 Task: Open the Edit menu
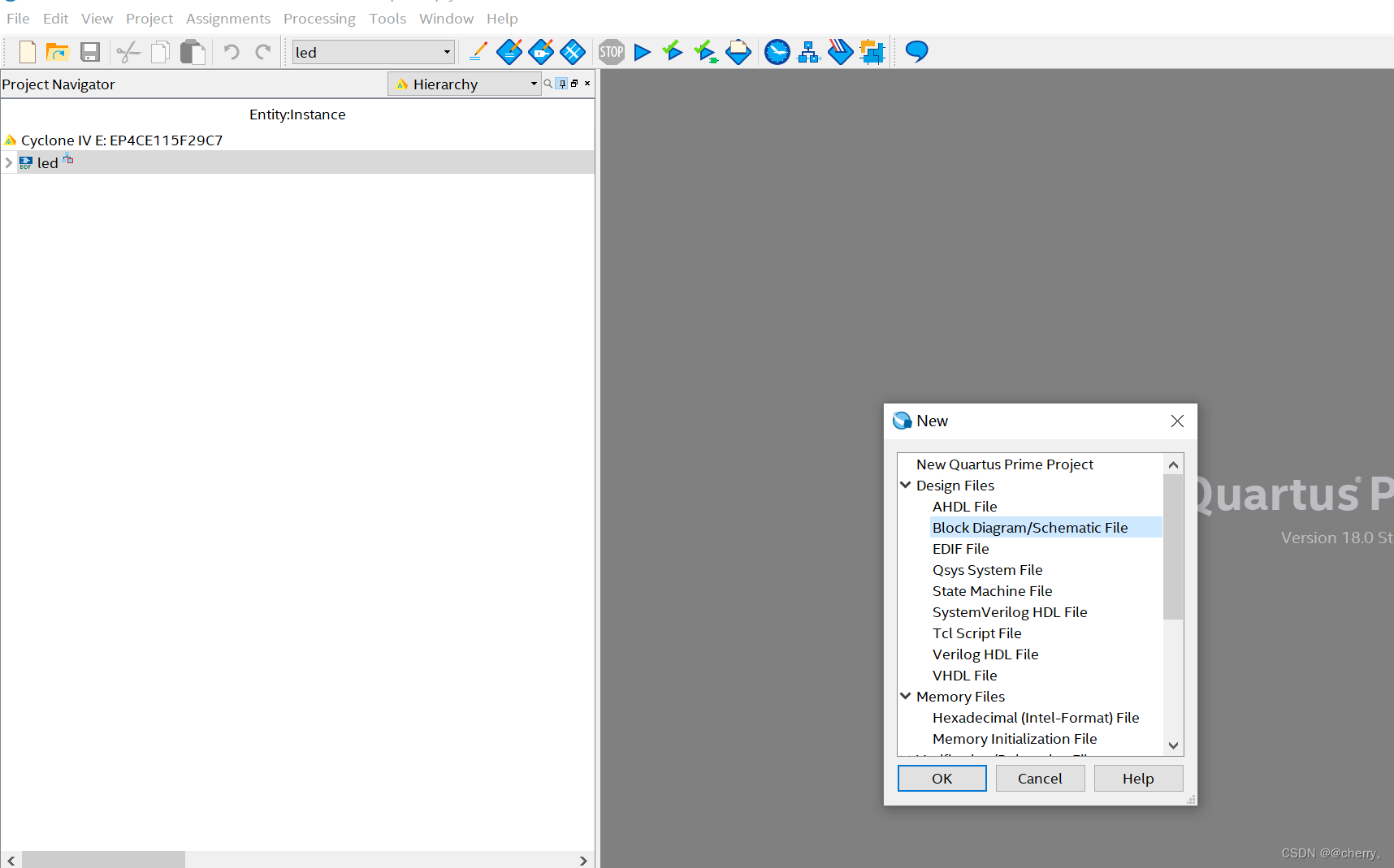click(x=55, y=19)
